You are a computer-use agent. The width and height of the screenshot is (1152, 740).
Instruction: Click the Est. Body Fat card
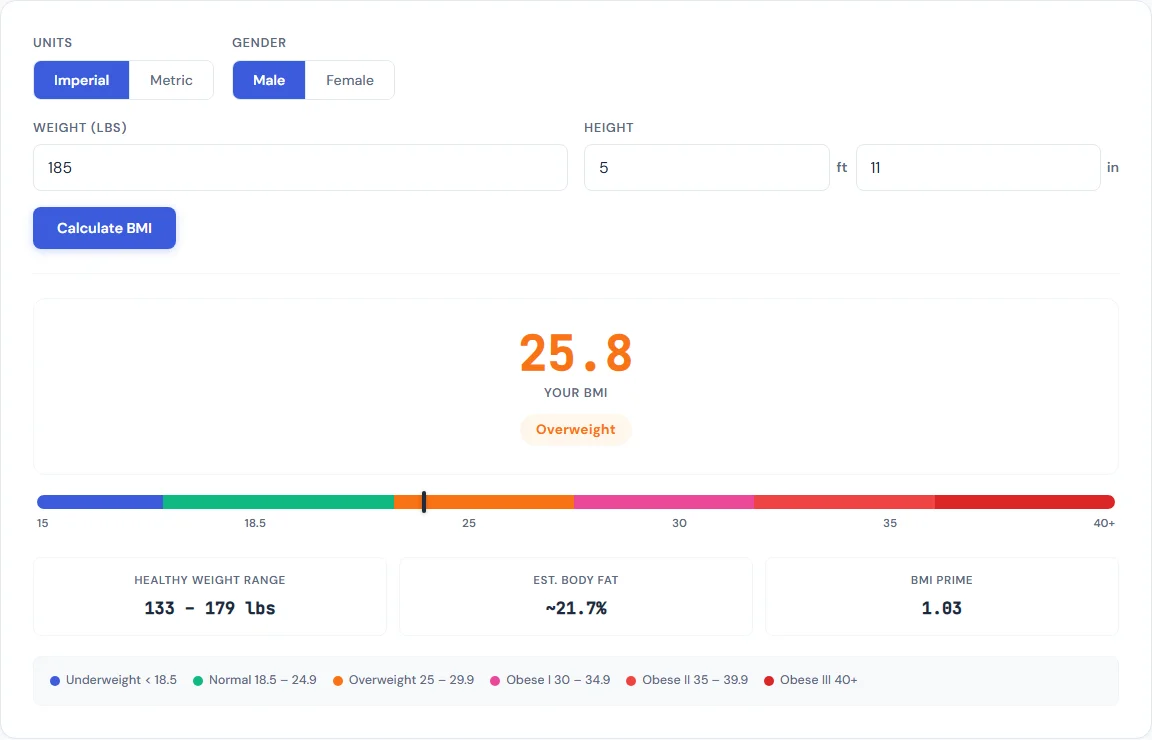click(576, 595)
